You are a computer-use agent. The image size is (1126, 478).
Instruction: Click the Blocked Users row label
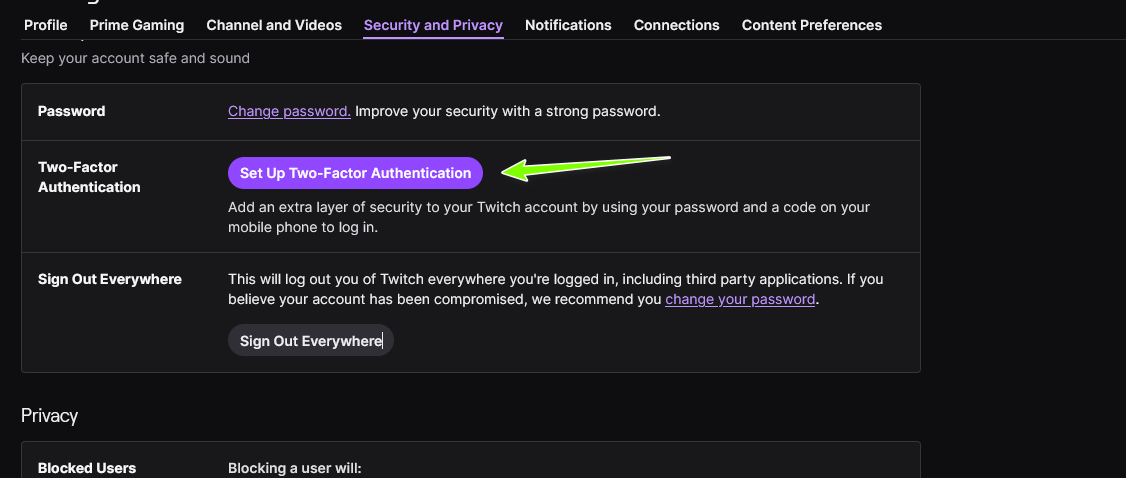click(x=87, y=468)
